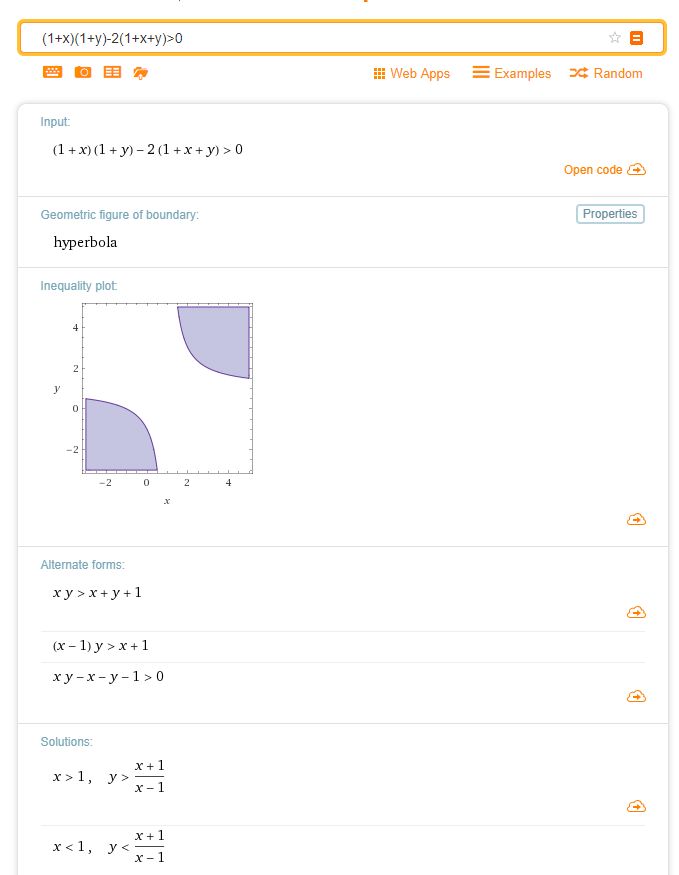Image resolution: width=679 pixels, height=875 pixels.
Task: Click the orange compute button in query box
Action: click(636, 38)
